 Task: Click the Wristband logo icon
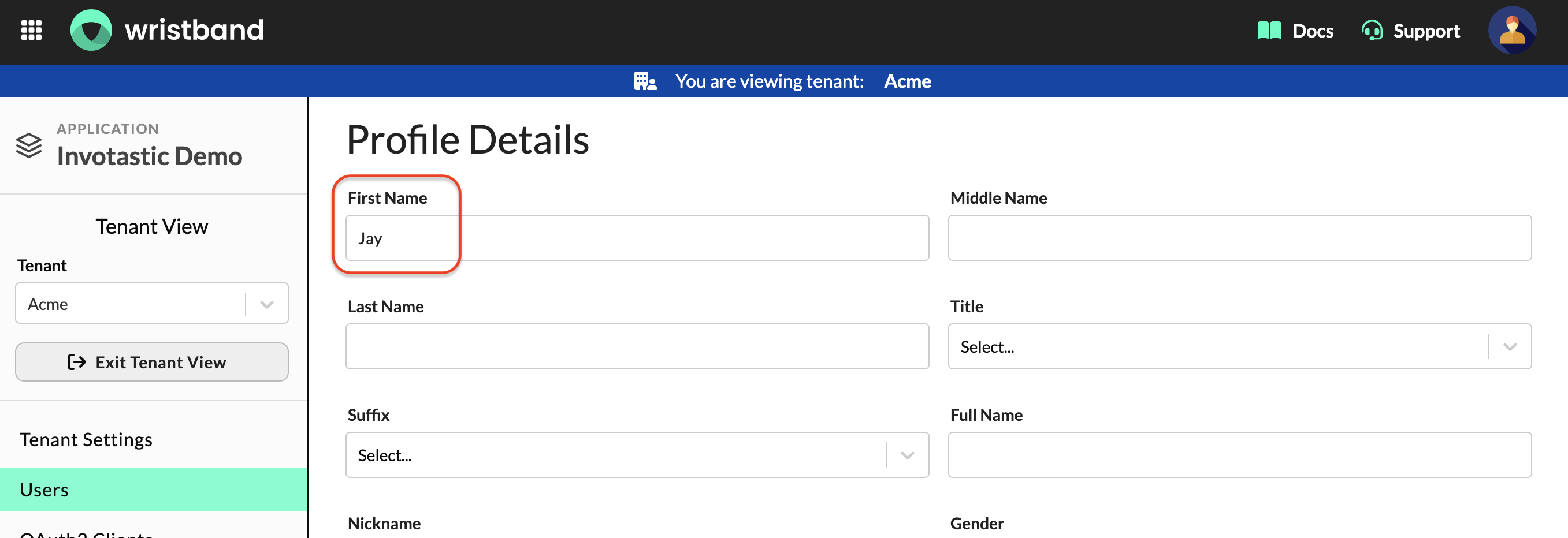coord(91,30)
